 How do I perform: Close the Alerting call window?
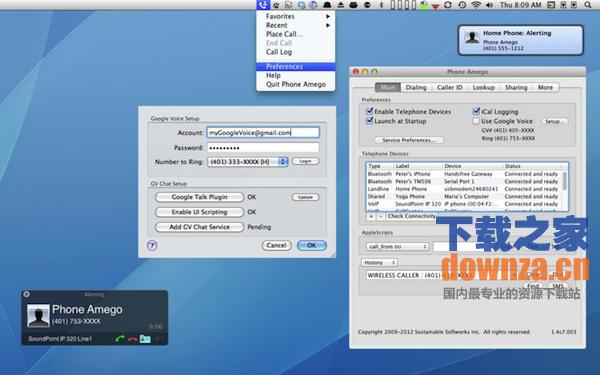tap(26, 294)
